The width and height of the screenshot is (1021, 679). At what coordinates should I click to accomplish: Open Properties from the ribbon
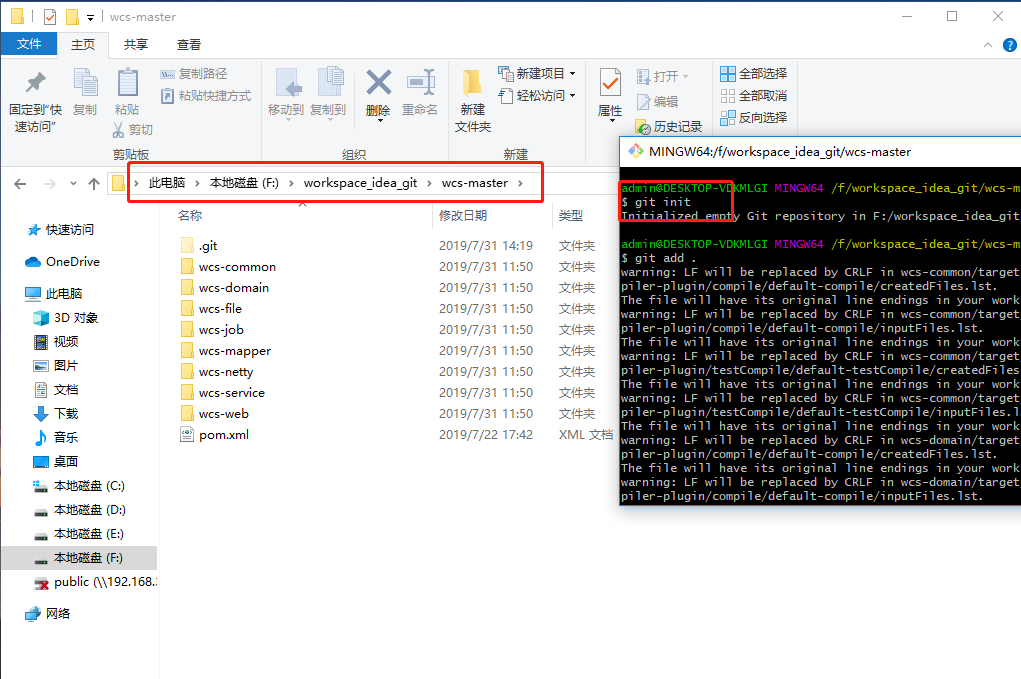pos(610,85)
